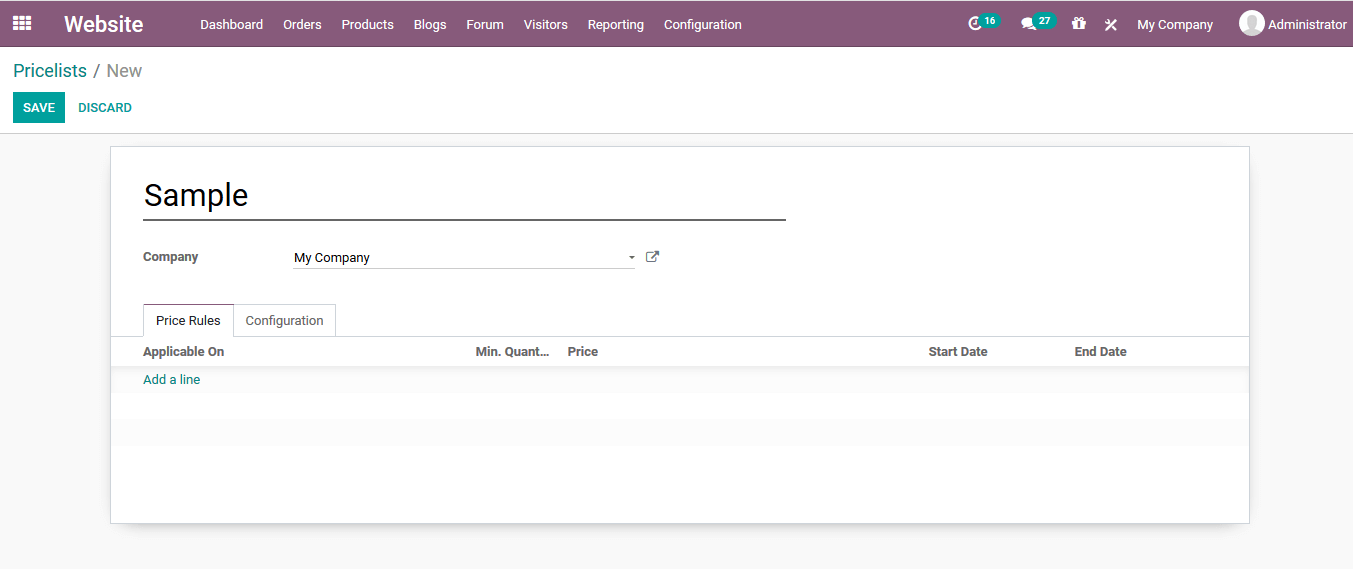
Task: Open the conversations chat bubble icon
Action: tap(1028, 24)
